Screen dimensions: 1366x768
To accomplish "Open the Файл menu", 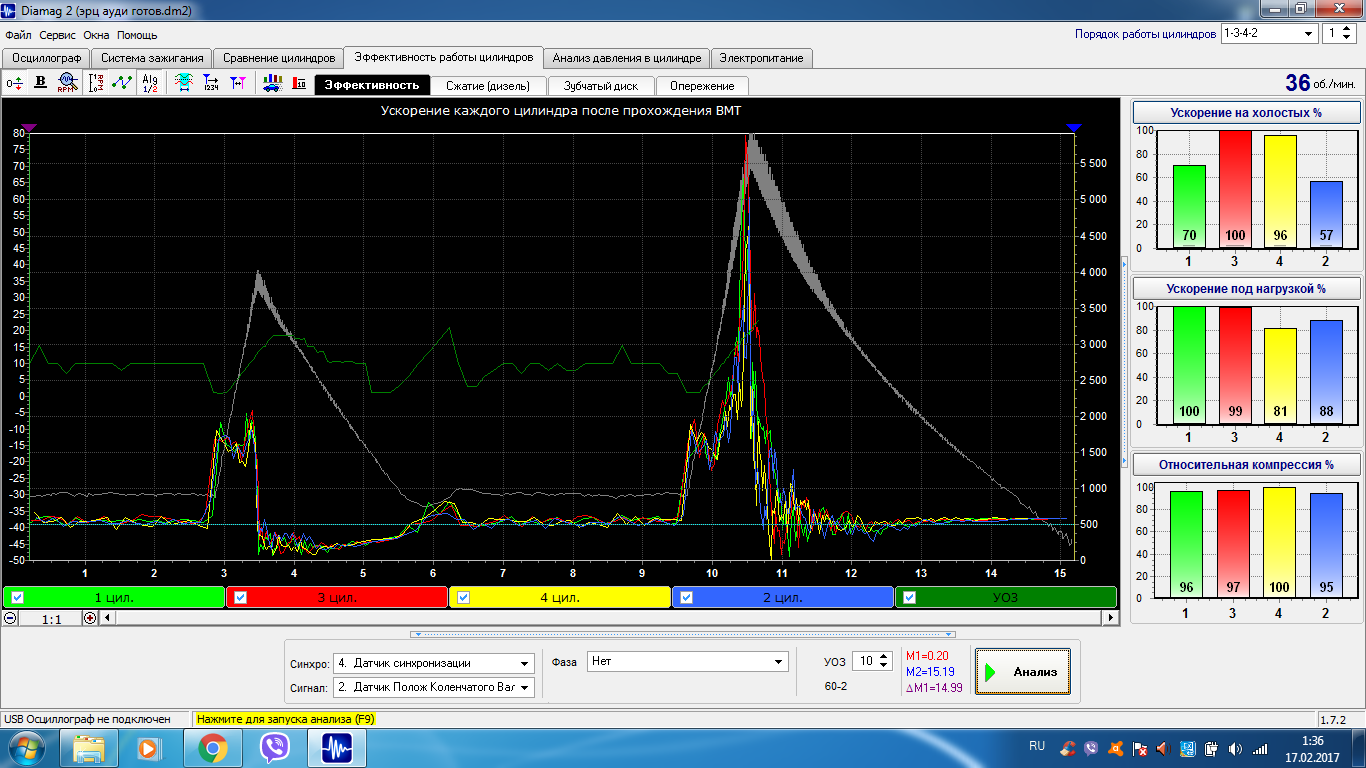I will pyautogui.click(x=18, y=35).
